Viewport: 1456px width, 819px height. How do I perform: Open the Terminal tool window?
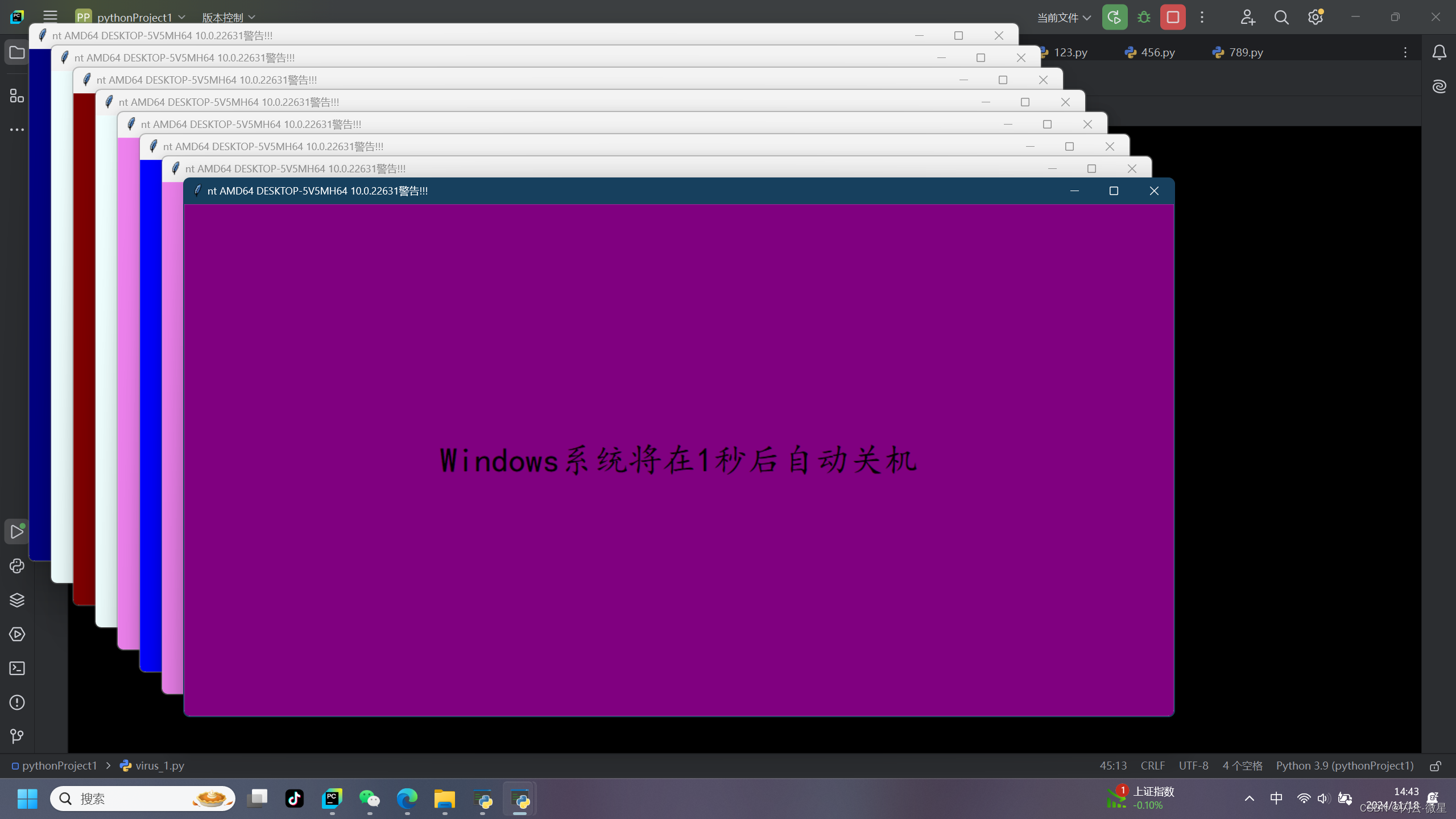[x=16, y=668]
